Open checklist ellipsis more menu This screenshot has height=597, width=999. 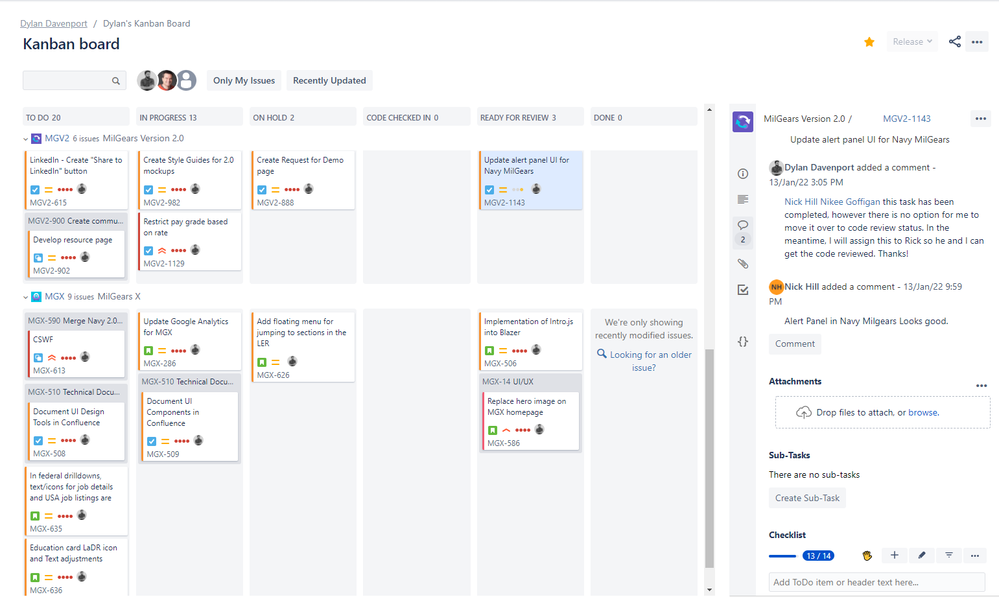975,556
